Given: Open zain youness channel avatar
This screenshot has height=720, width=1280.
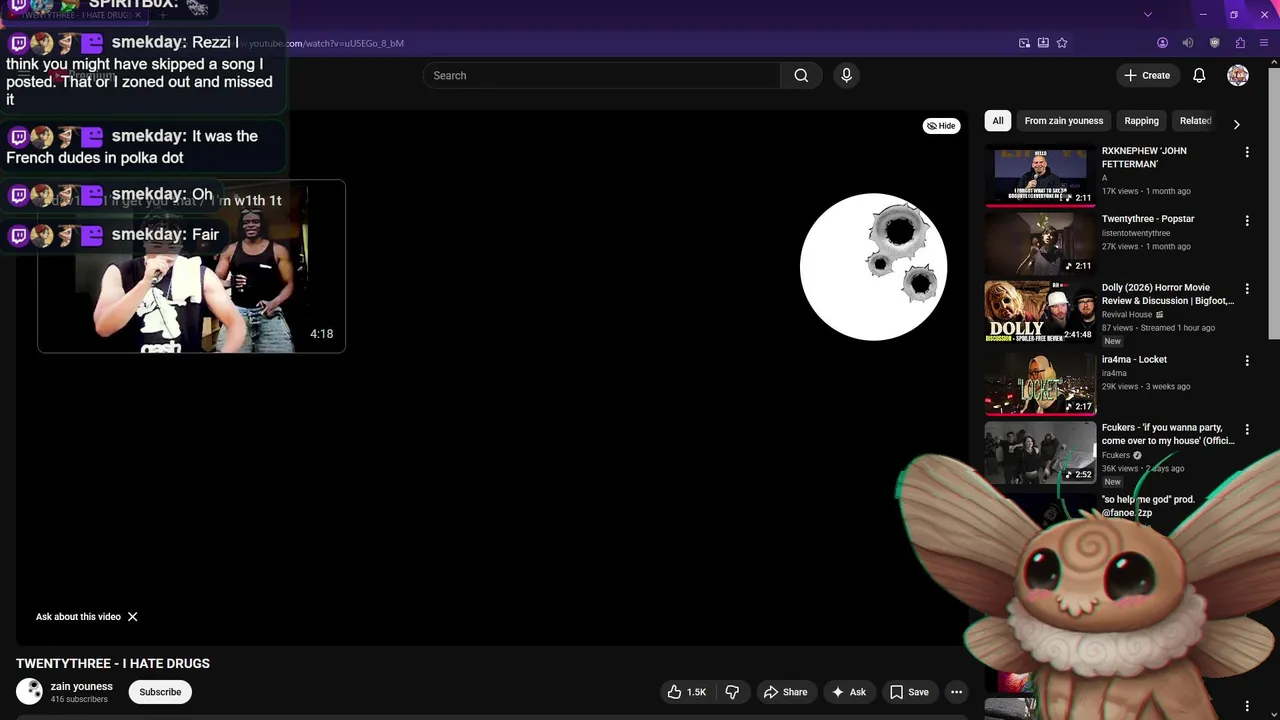Looking at the screenshot, I should point(30,691).
